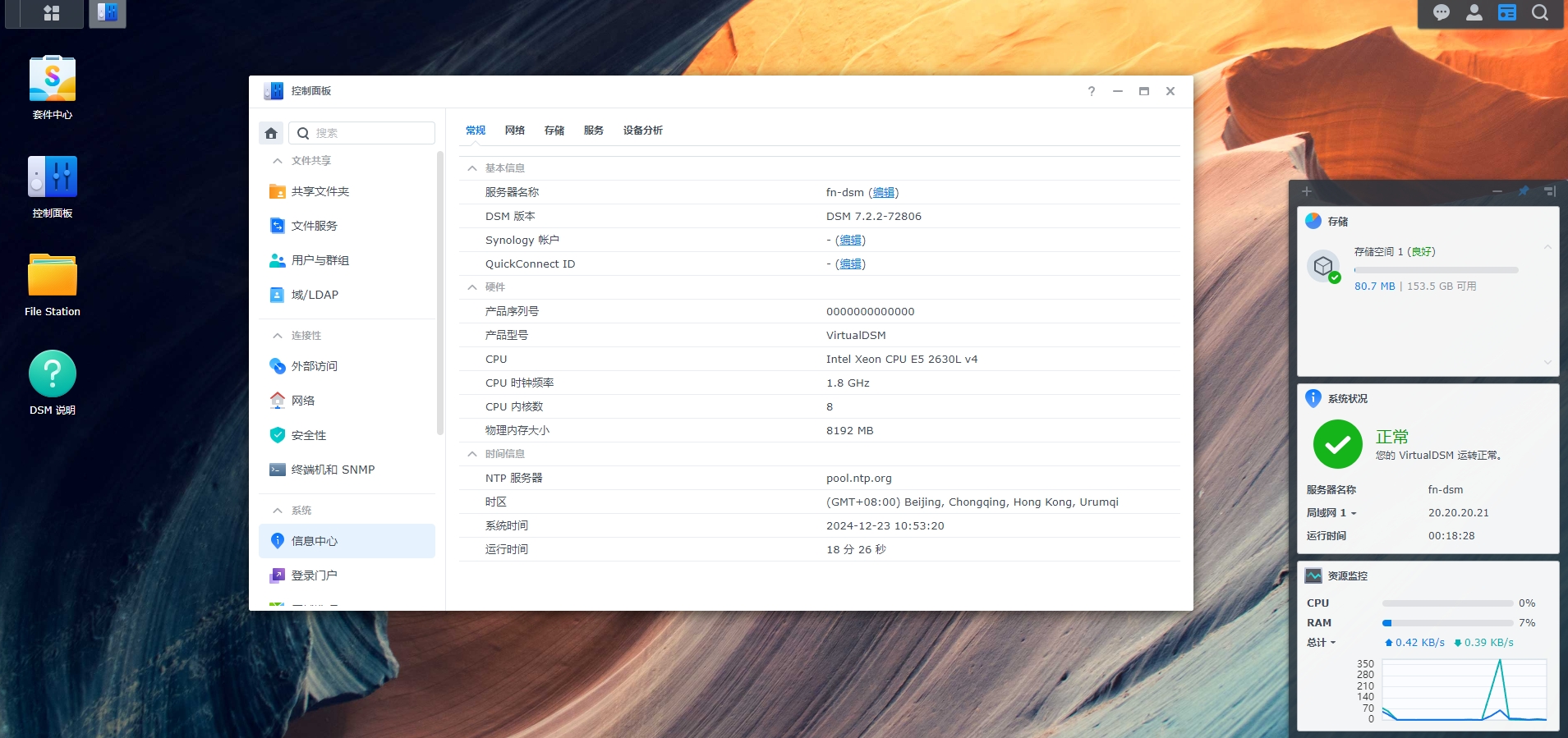Click the CPU usage bar in the resource monitor
1568x738 pixels.
coord(1447,603)
